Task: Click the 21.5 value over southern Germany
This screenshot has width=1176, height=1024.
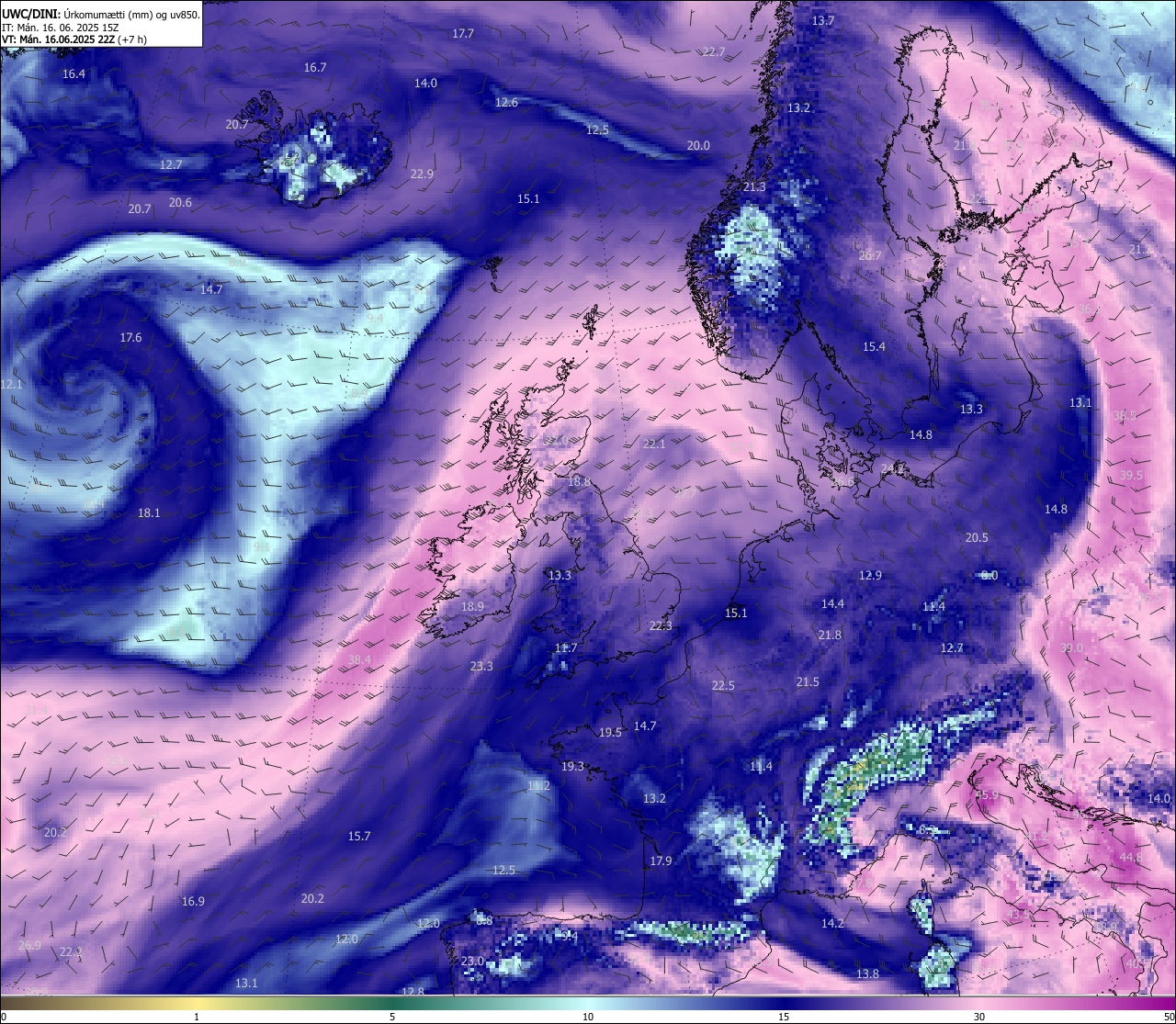Action: coord(808,681)
